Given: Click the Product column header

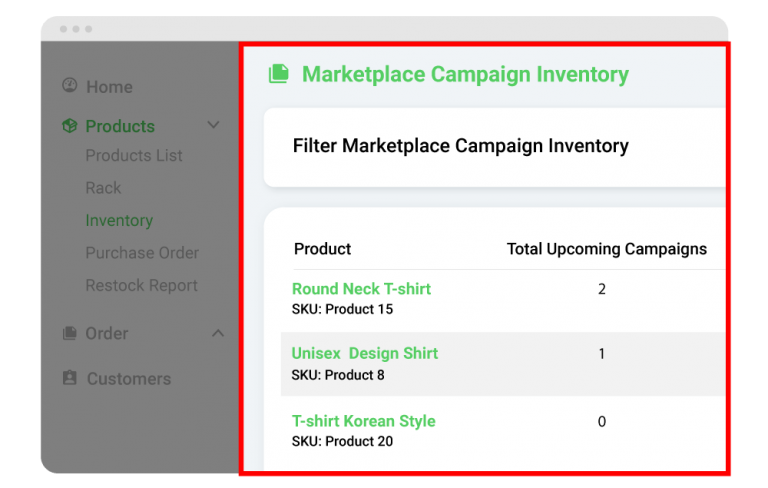Looking at the screenshot, I should [323, 249].
